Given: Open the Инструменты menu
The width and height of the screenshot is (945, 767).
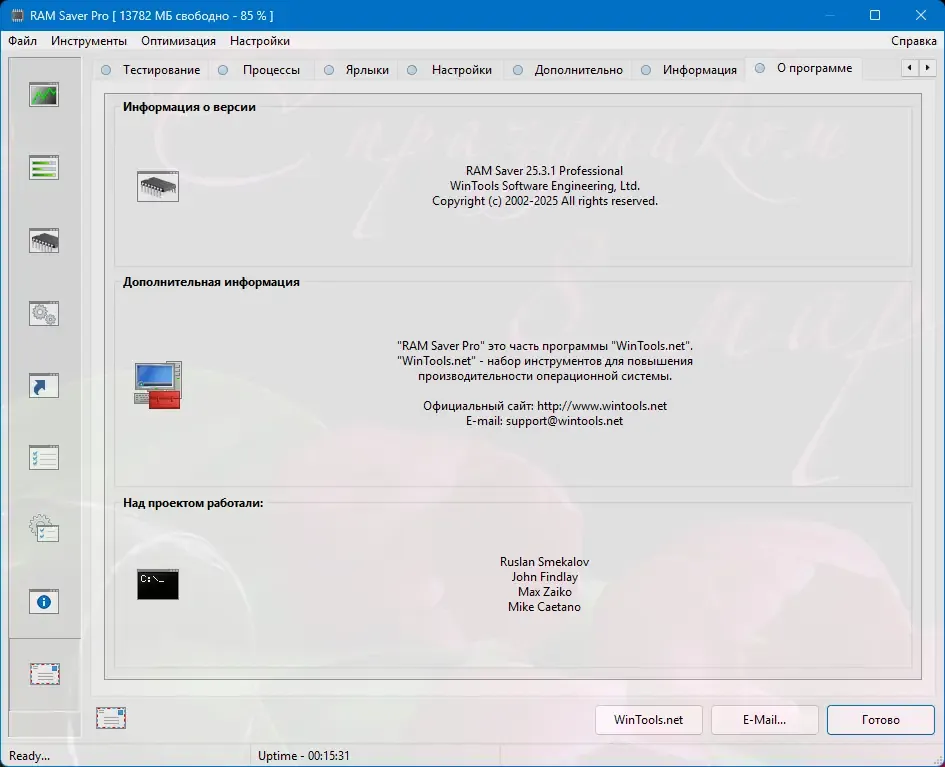Looking at the screenshot, I should click(x=89, y=41).
